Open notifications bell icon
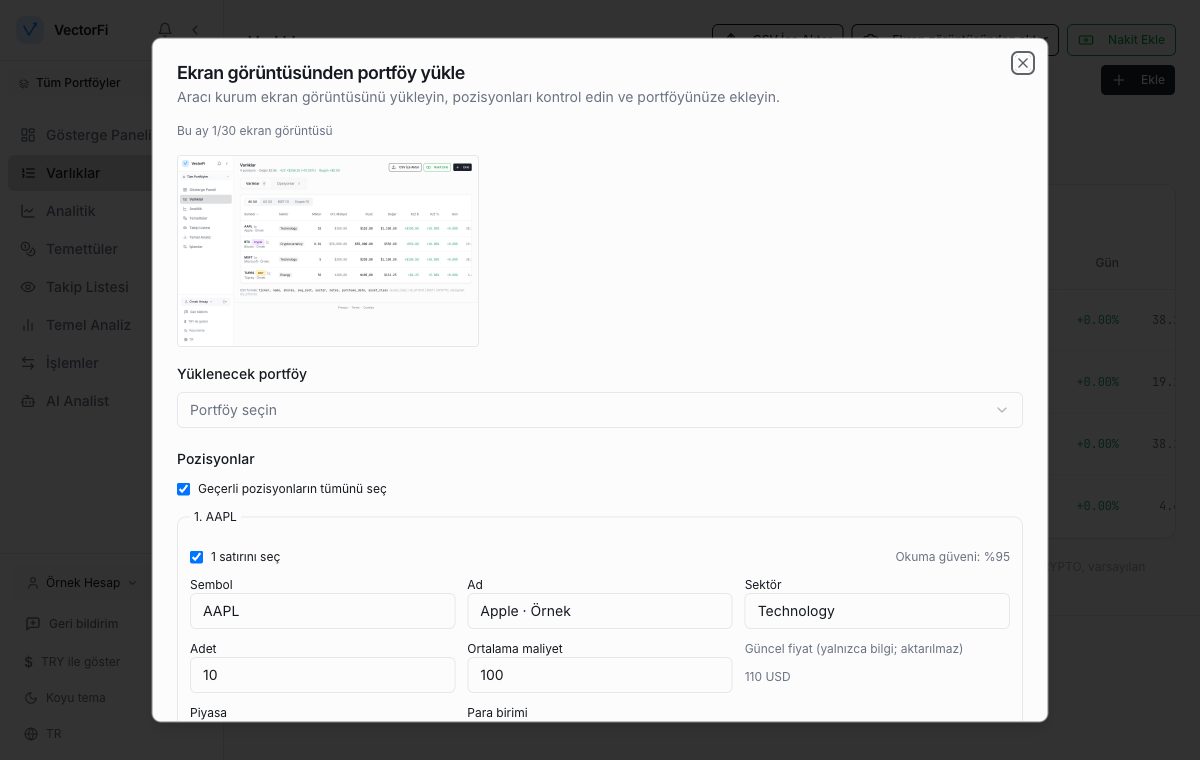This screenshot has width=1200, height=760. click(165, 30)
